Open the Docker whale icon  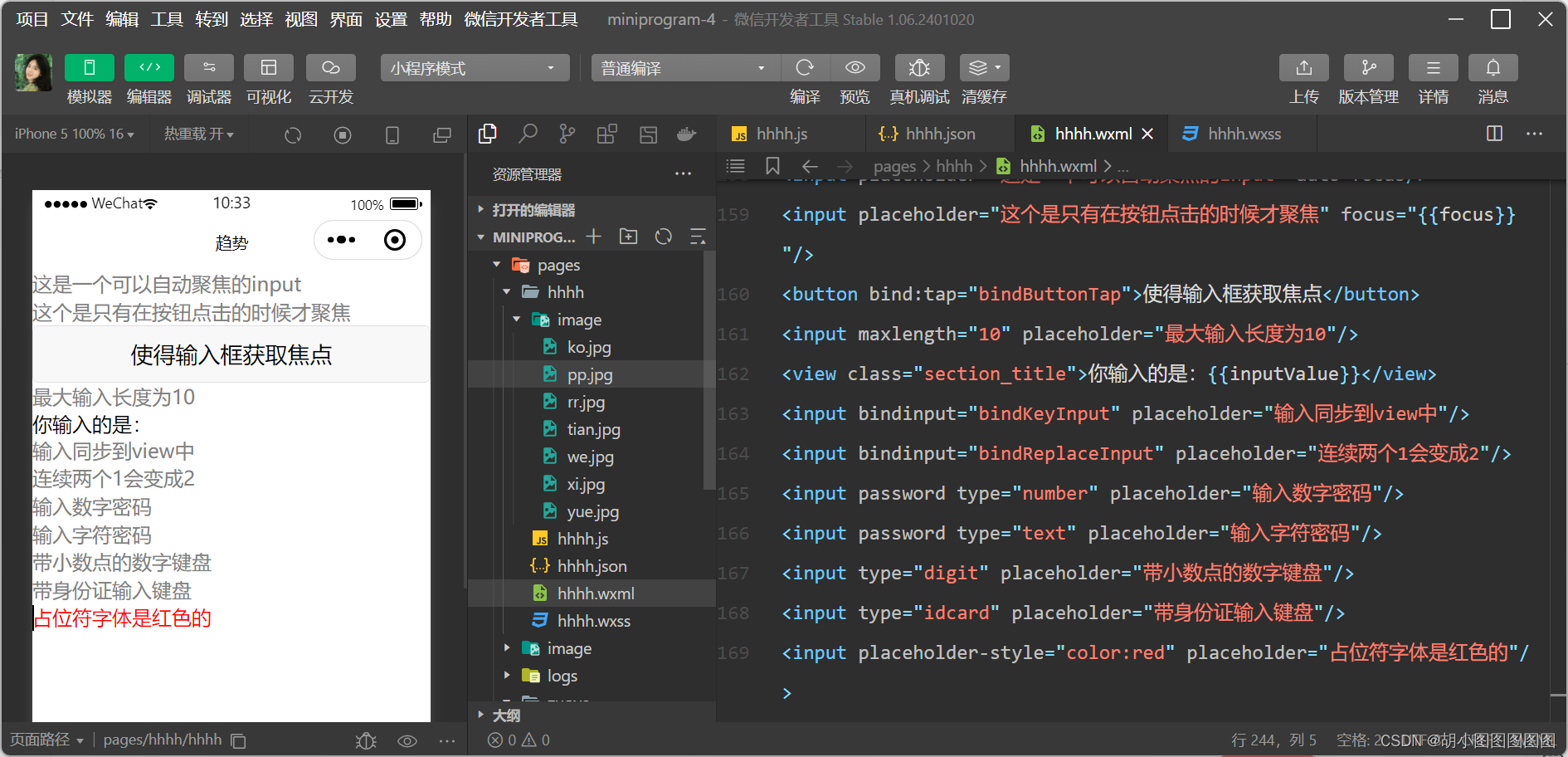687,134
